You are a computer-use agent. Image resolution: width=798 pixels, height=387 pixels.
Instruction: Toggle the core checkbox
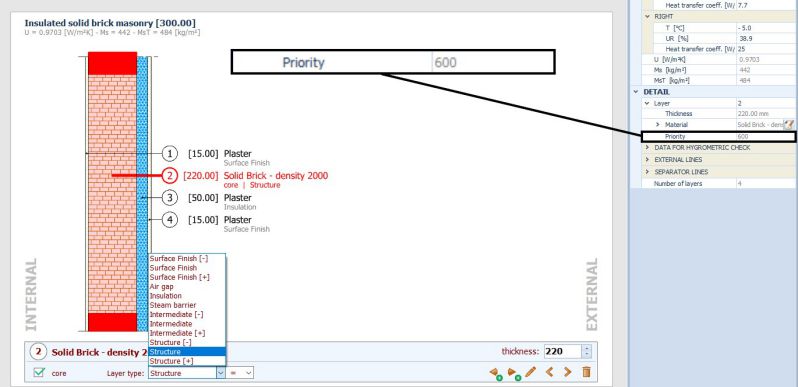39,373
